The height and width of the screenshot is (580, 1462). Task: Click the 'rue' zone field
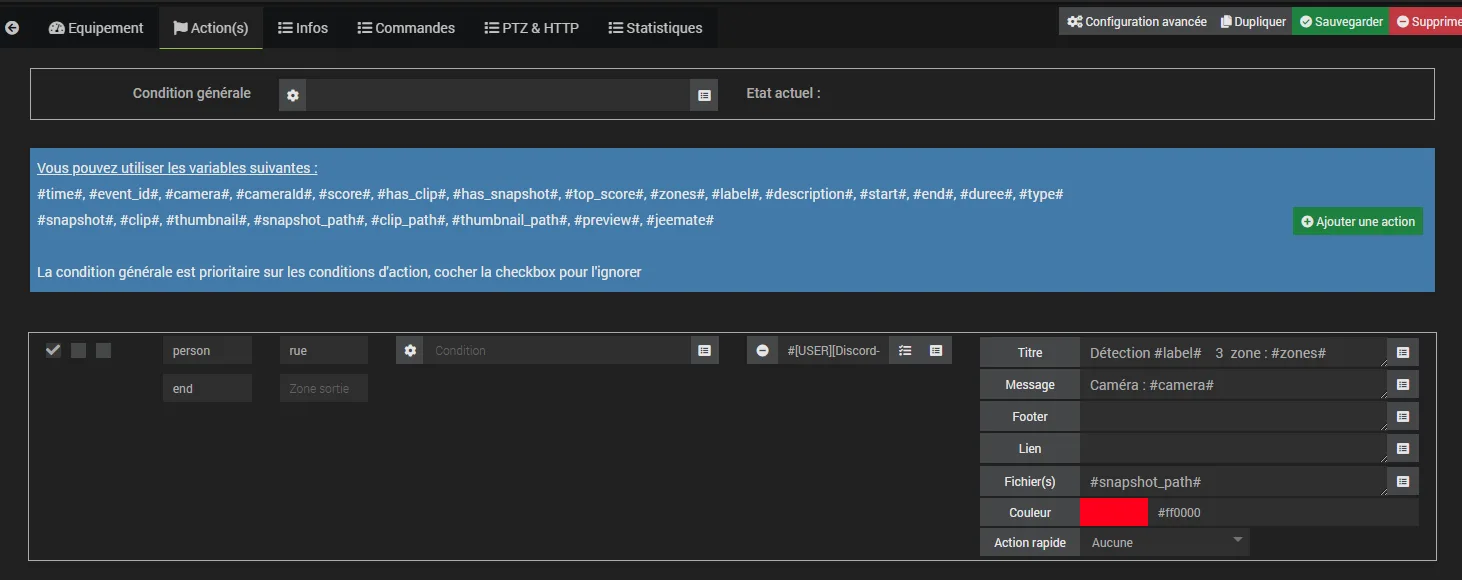[x=324, y=350]
